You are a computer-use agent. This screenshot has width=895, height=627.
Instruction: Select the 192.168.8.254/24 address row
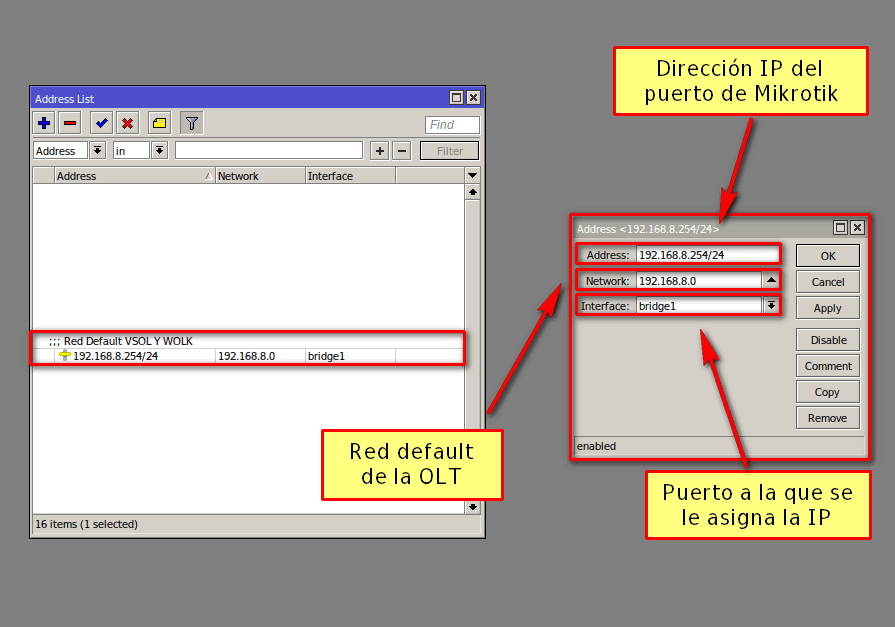[x=115, y=356]
